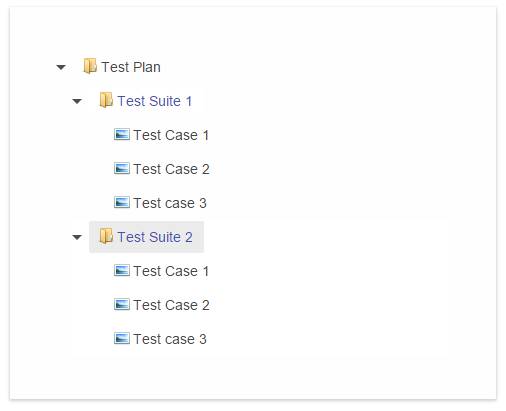Click the Test Suite 2 folder icon

[106, 236]
